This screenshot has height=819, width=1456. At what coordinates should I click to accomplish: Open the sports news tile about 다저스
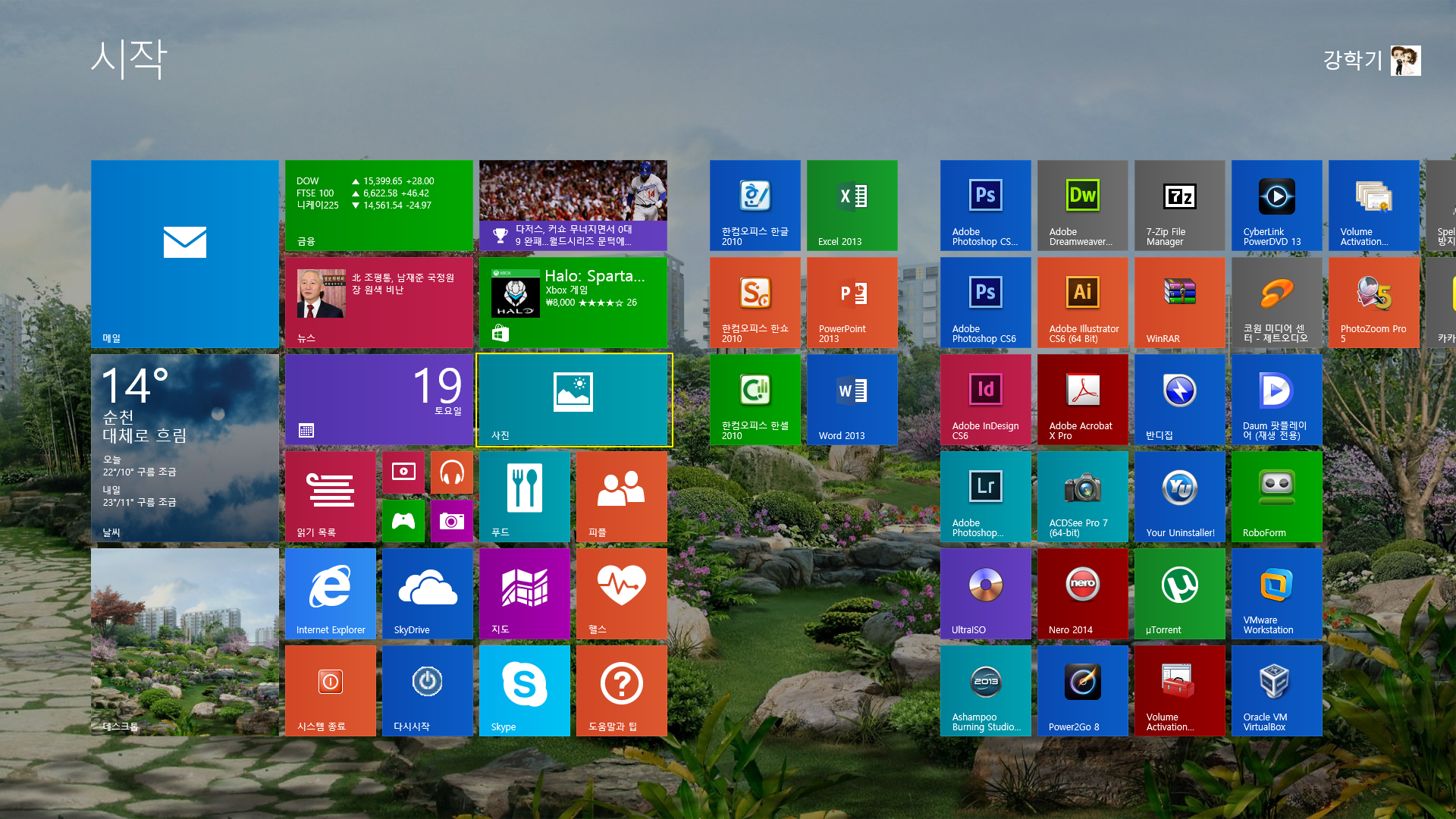click(573, 206)
